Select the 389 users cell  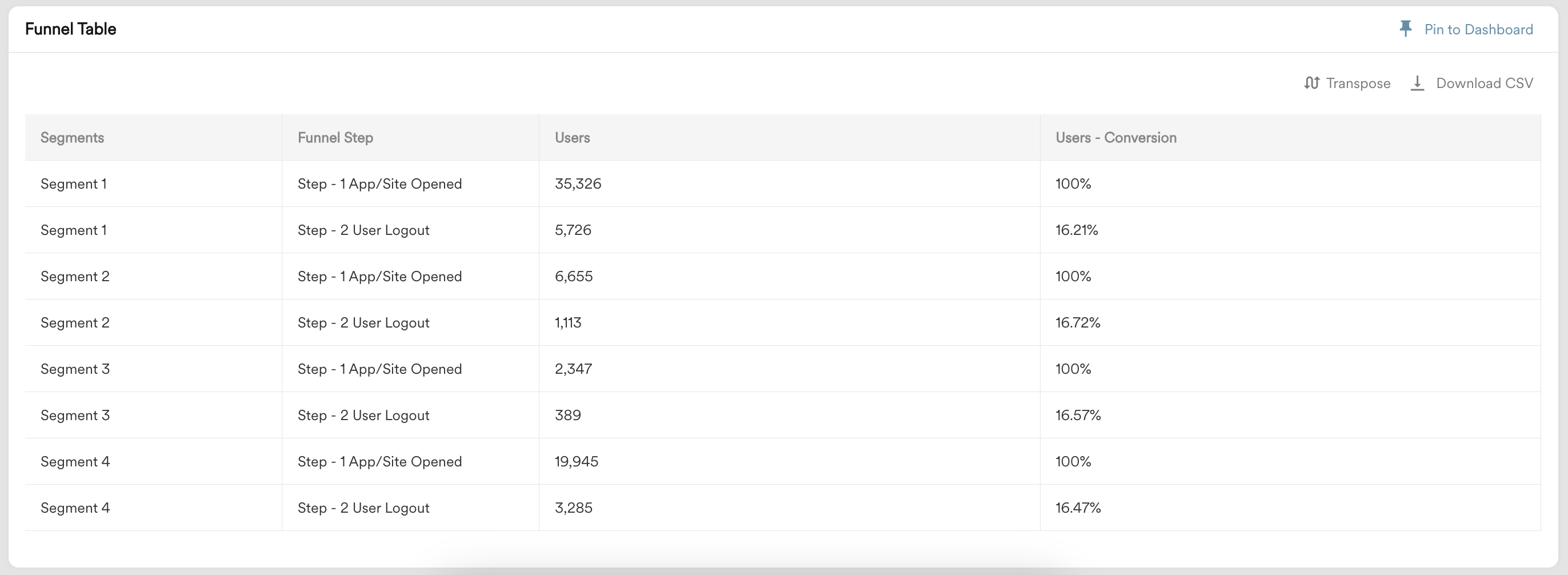pyautogui.click(x=567, y=416)
